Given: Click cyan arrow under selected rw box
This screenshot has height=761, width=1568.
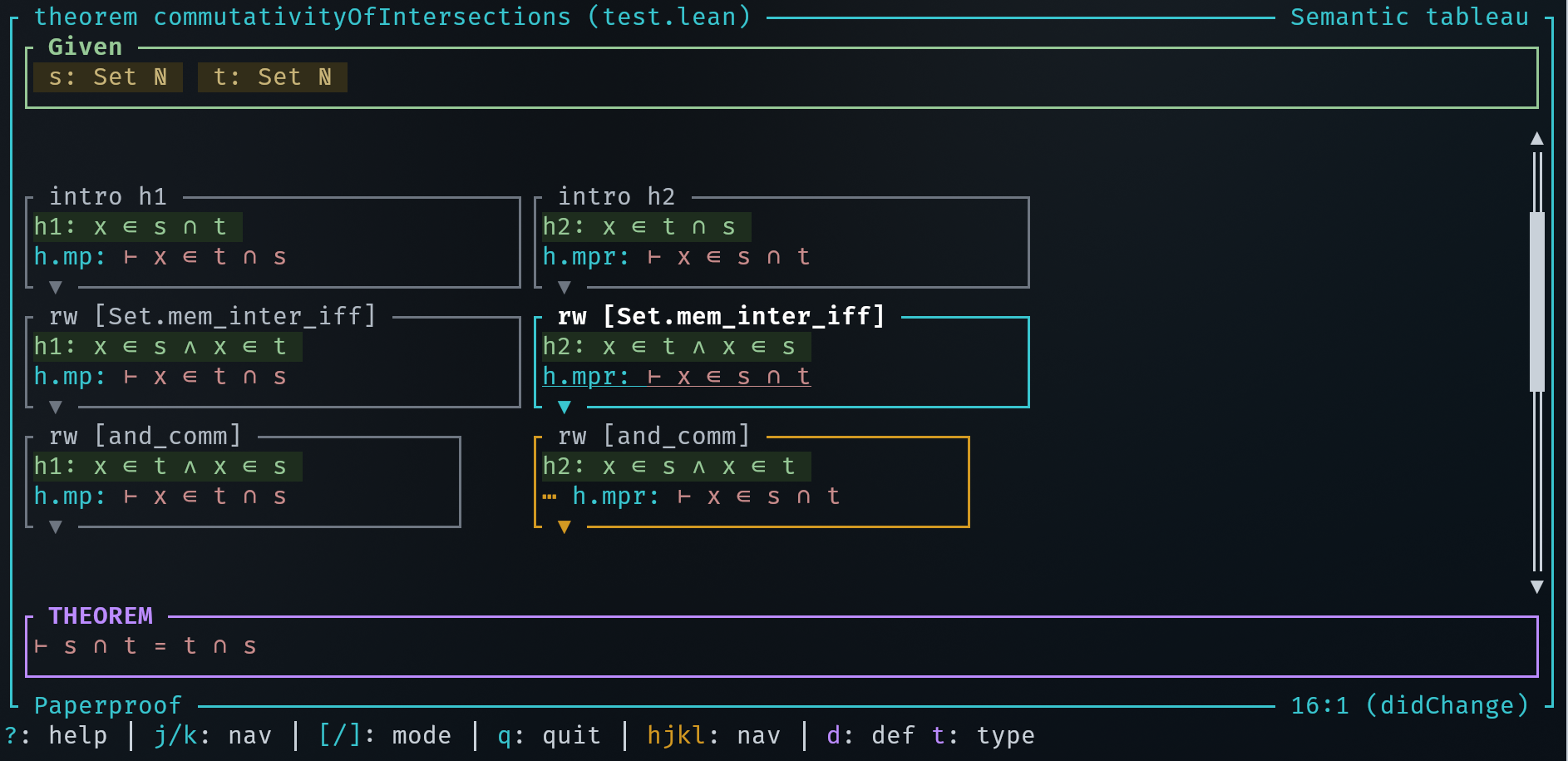Looking at the screenshot, I should (565, 408).
